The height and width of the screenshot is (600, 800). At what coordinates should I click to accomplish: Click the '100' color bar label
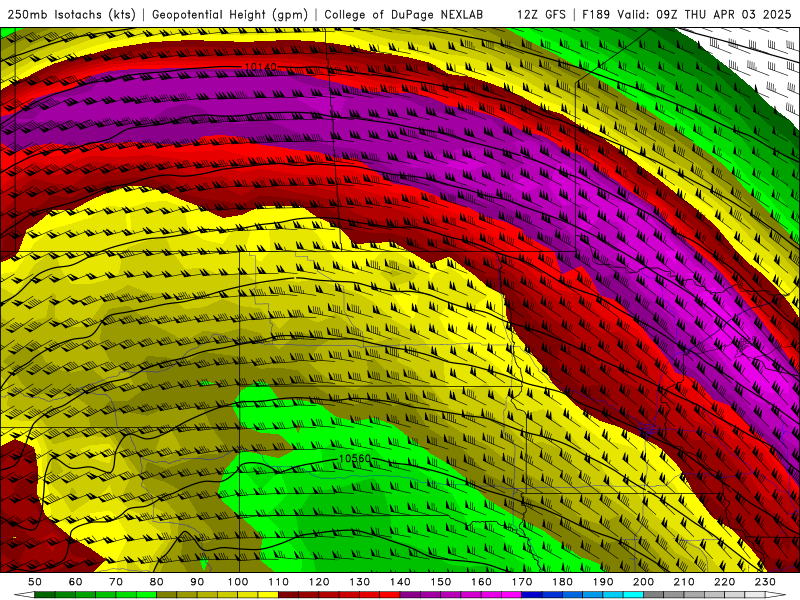coord(238,582)
